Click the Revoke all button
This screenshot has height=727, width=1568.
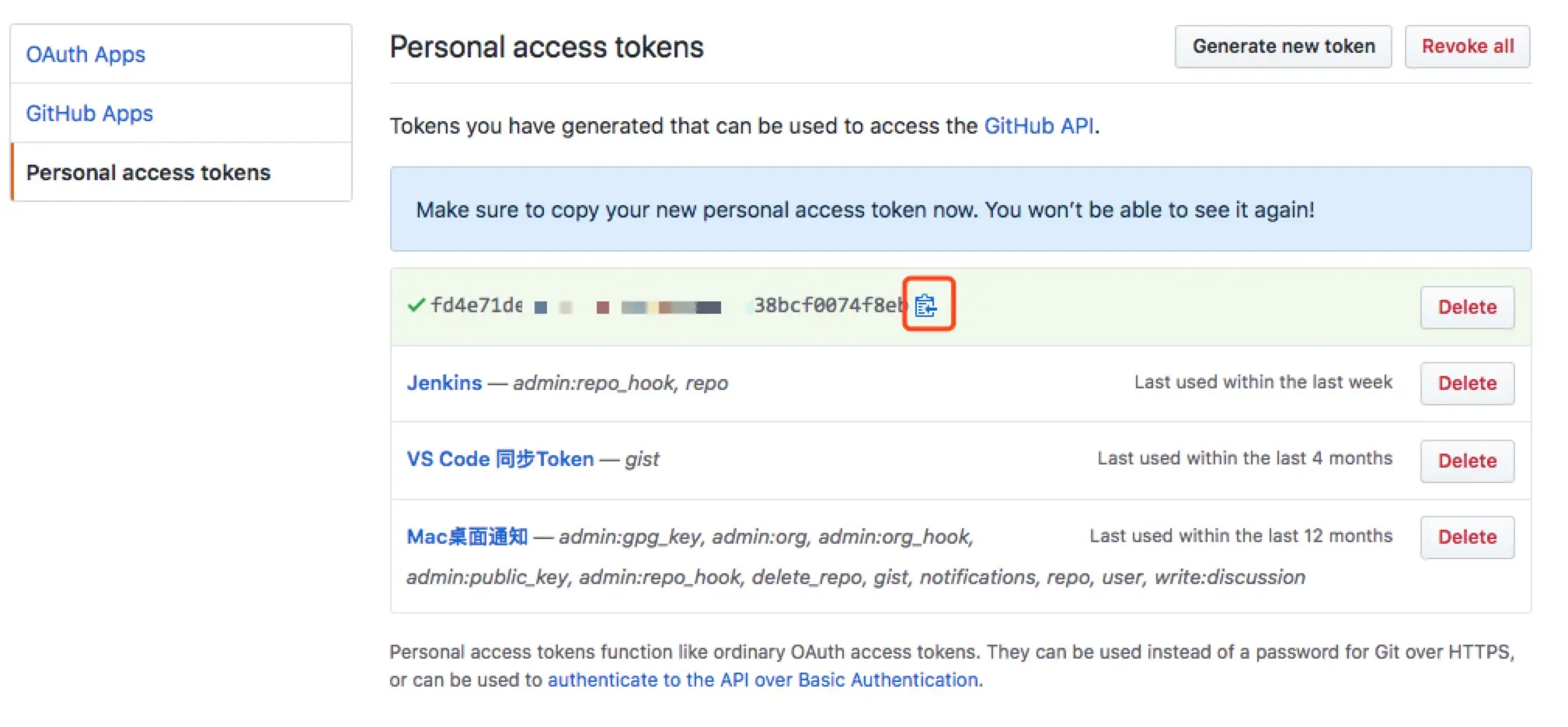click(1467, 46)
